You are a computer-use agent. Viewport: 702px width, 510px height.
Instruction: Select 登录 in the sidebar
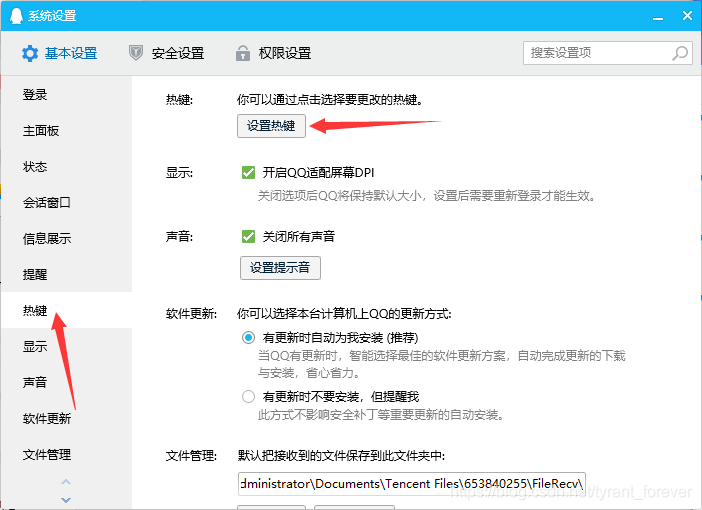(x=66, y=94)
